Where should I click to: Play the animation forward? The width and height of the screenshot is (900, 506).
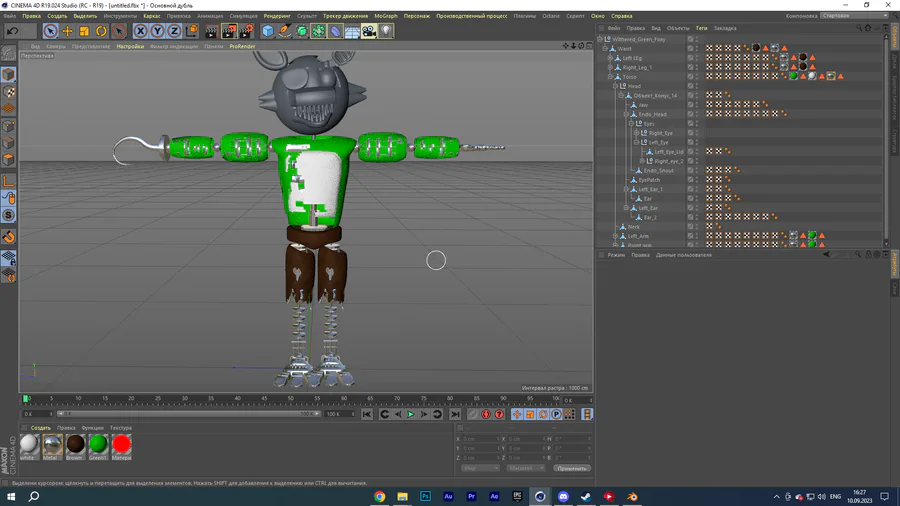point(411,414)
